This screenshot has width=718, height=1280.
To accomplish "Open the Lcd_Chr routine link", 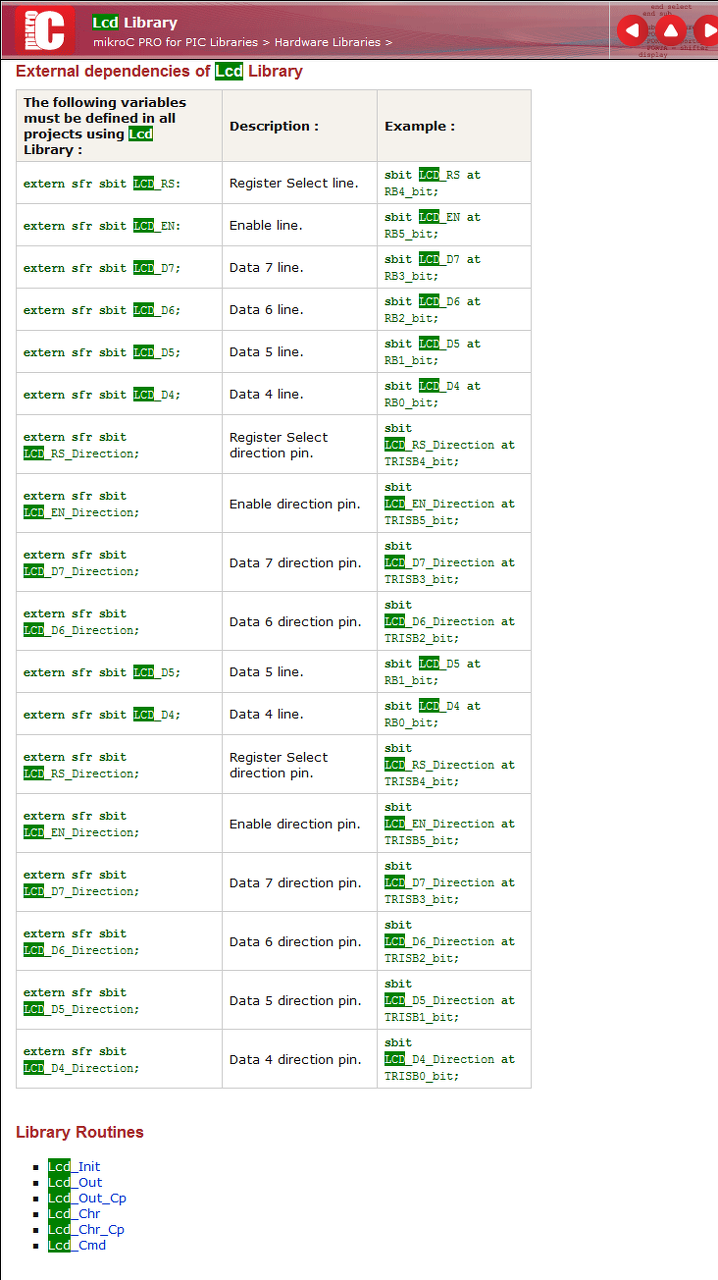I will pos(74,1214).
